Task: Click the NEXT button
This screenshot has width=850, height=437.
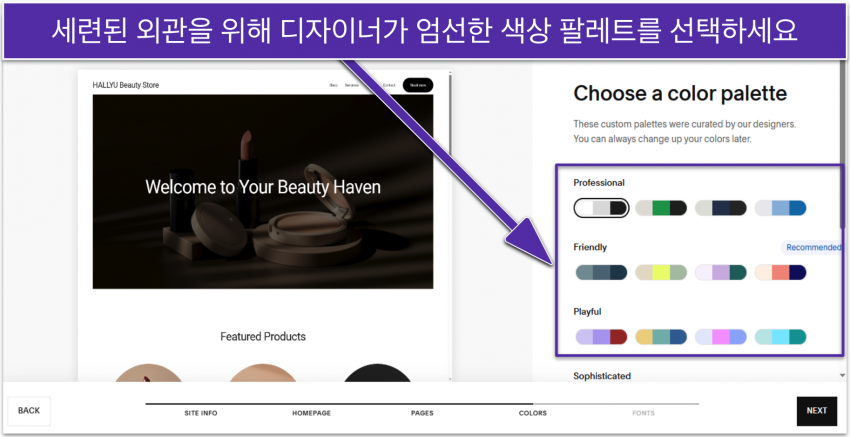Action: [x=816, y=411]
